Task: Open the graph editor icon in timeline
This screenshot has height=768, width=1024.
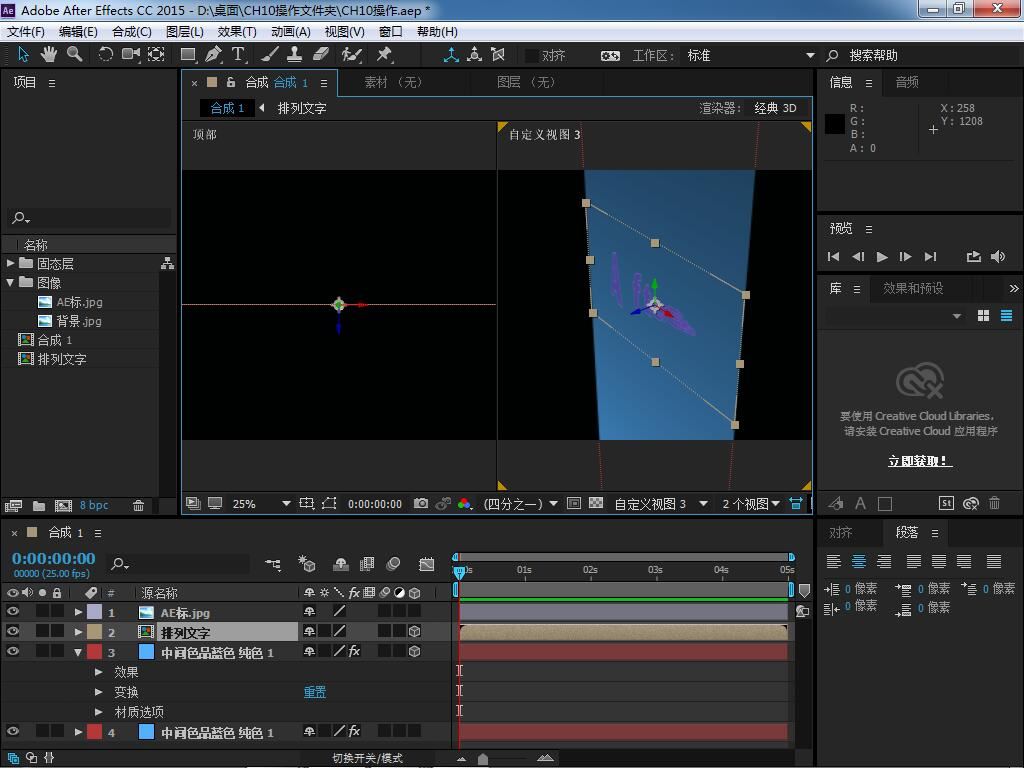Action: (426, 564)
